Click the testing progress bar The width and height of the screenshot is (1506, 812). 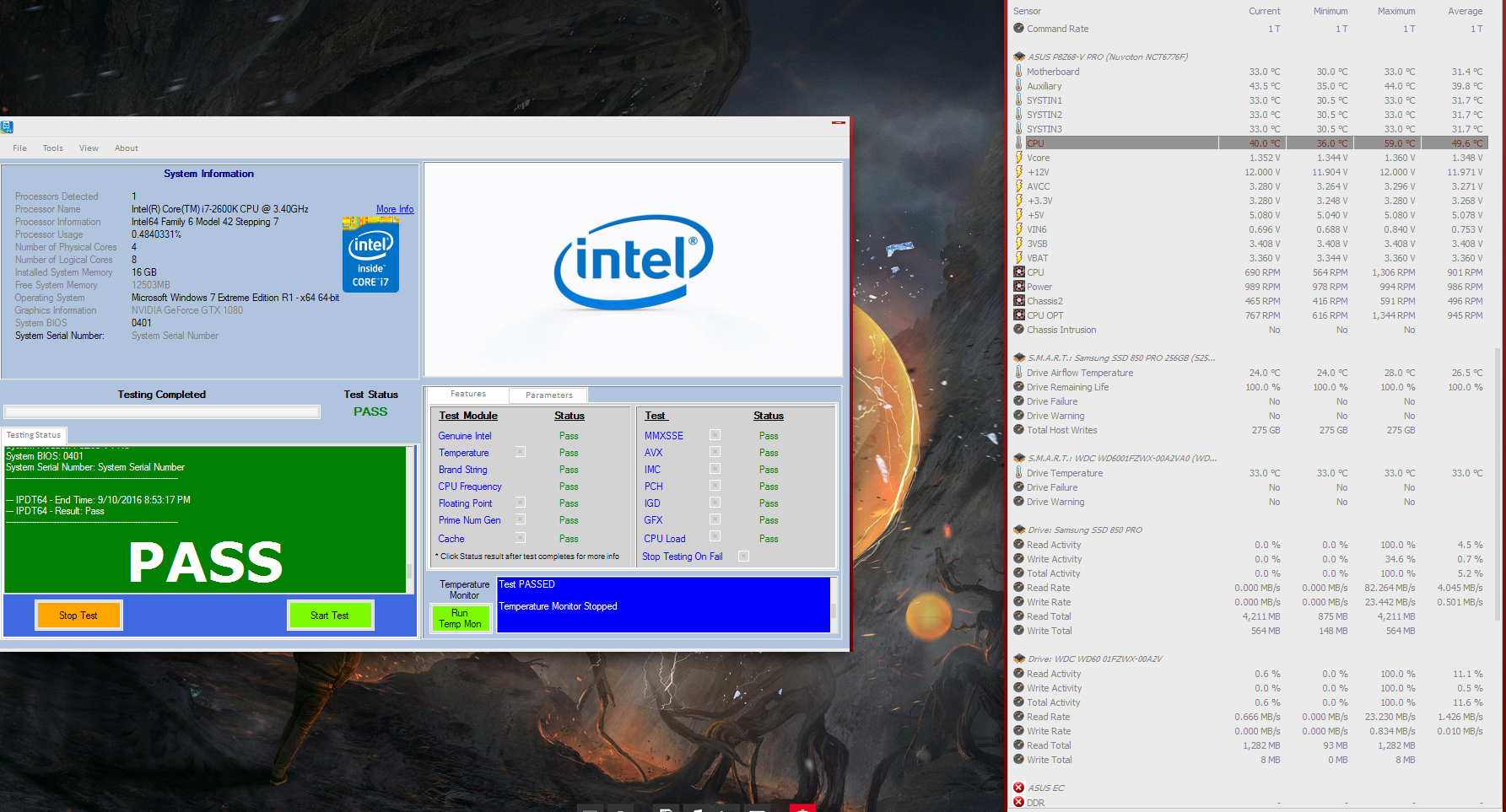pyautogui.click(x=162, y=412)
